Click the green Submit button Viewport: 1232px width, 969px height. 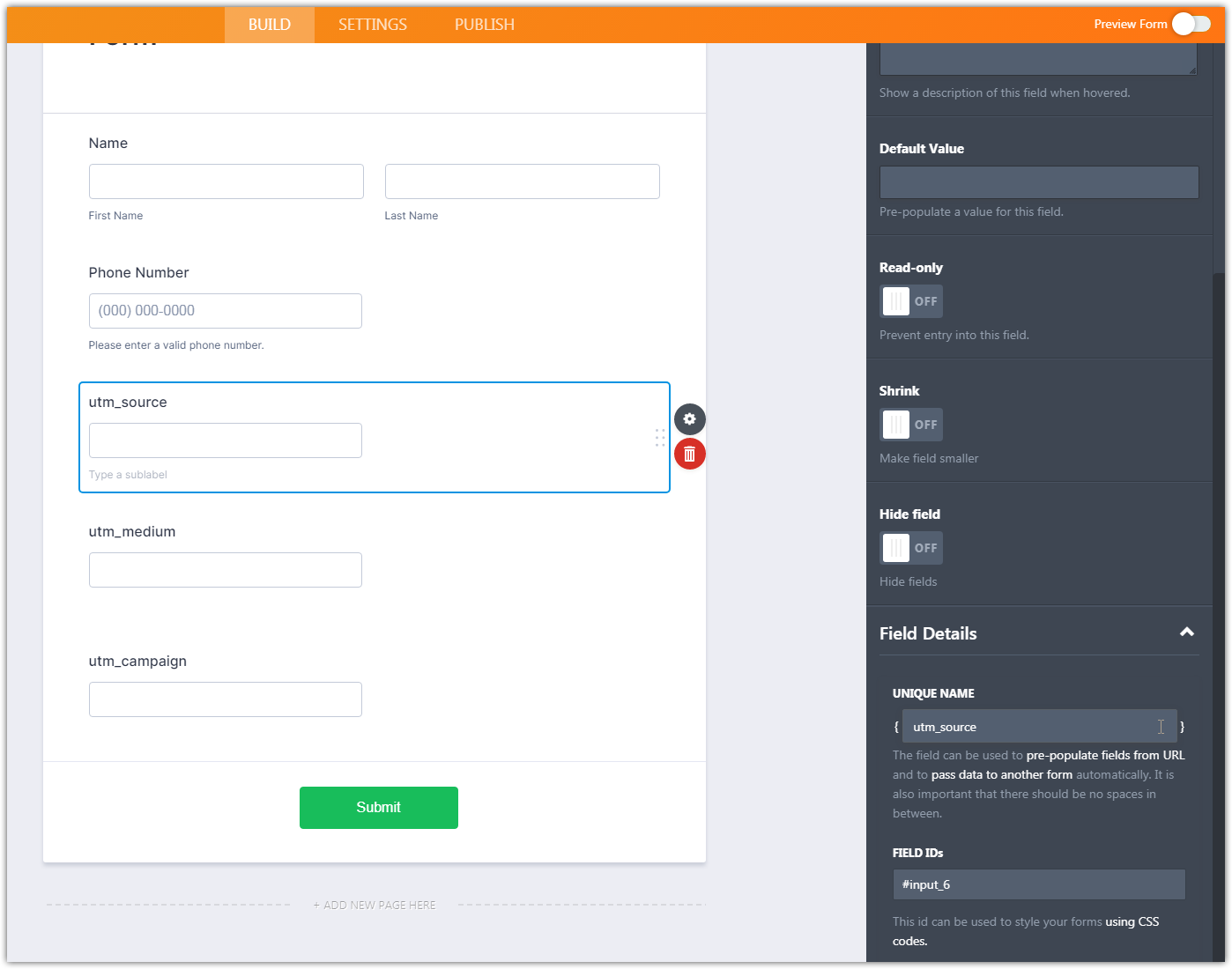point(379,808)
